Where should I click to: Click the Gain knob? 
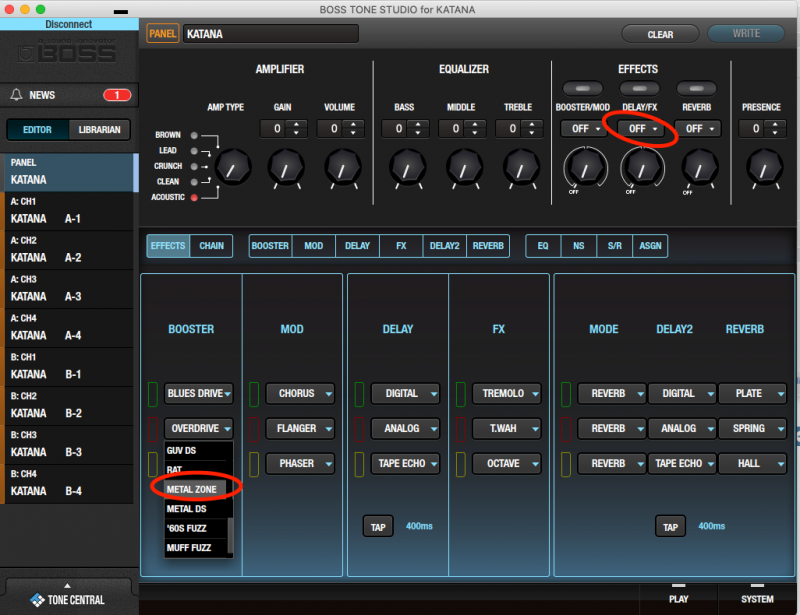285,167
